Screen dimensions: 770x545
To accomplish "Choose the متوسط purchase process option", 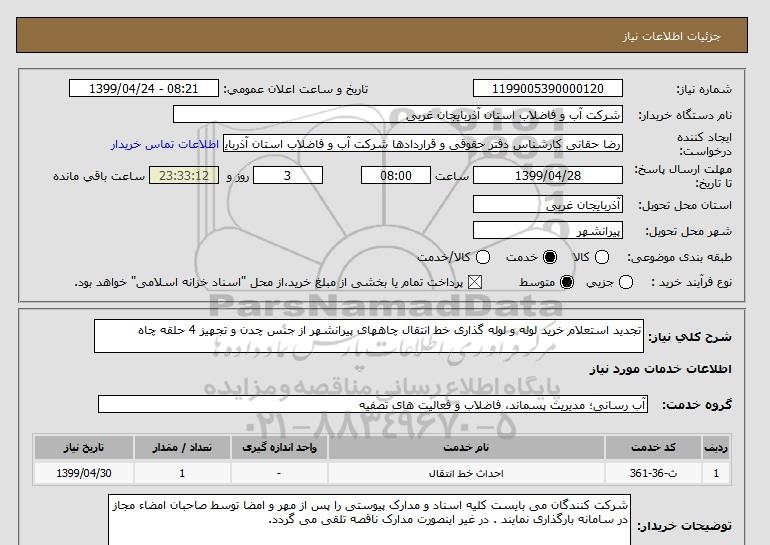I will tap(567, 282).
